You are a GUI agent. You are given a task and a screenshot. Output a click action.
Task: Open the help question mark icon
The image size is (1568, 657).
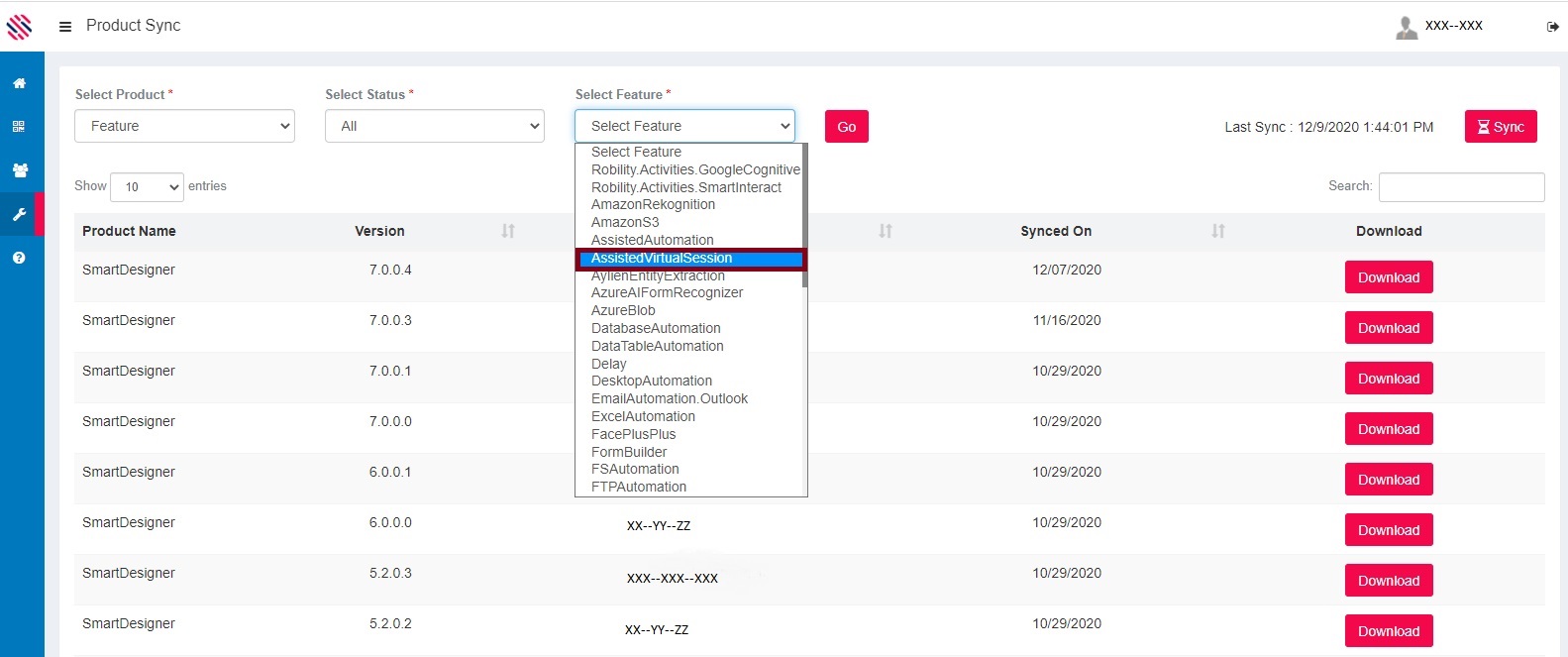pos(19,258)
